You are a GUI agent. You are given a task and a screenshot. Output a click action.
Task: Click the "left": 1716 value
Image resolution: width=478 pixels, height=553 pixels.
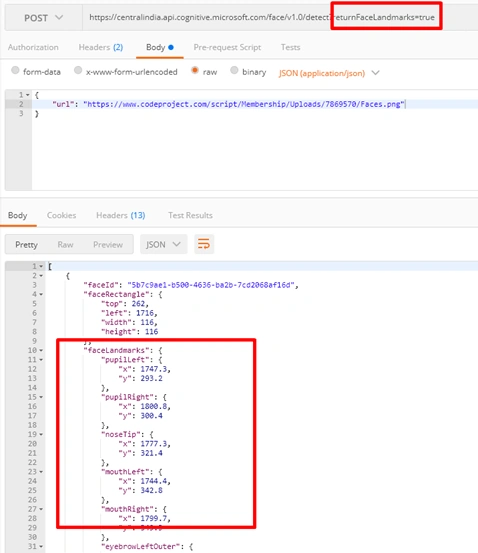point(145,313)
